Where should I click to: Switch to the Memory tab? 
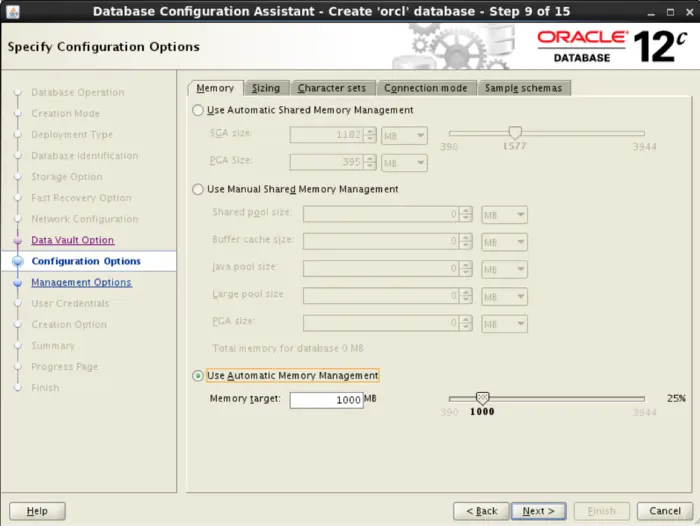point(215,88)
